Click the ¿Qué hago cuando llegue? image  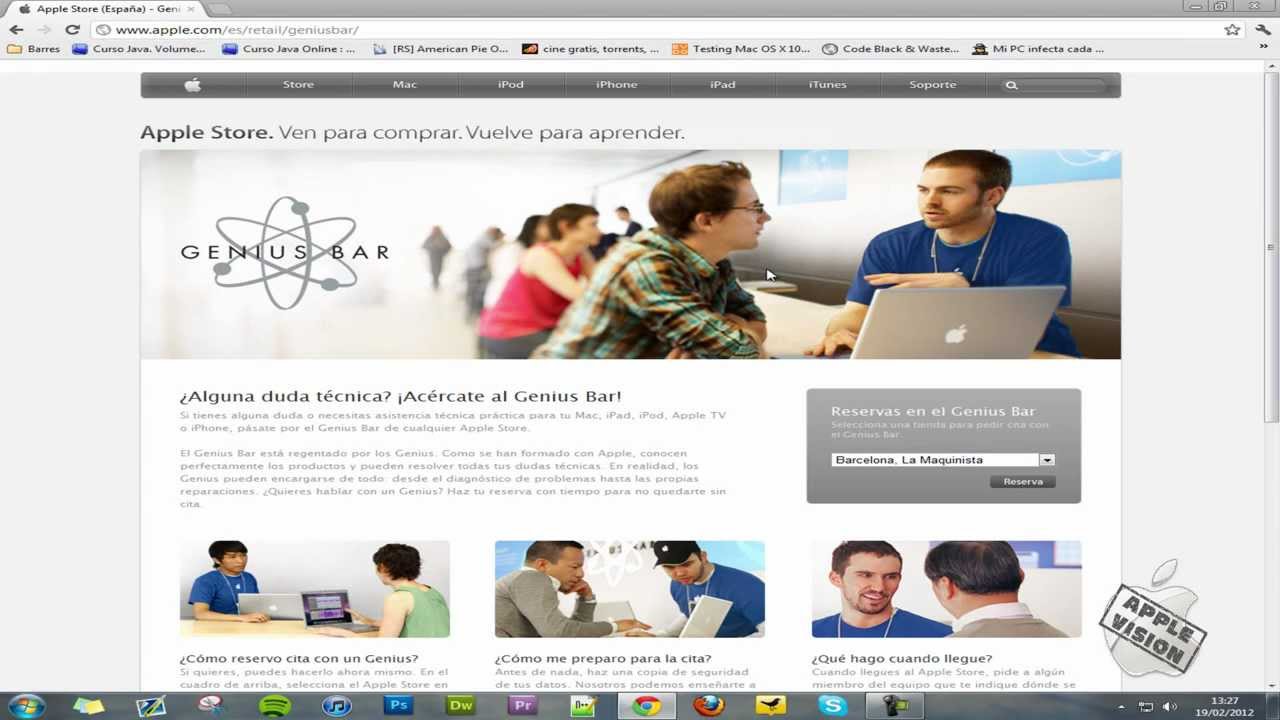pos(946,589)
